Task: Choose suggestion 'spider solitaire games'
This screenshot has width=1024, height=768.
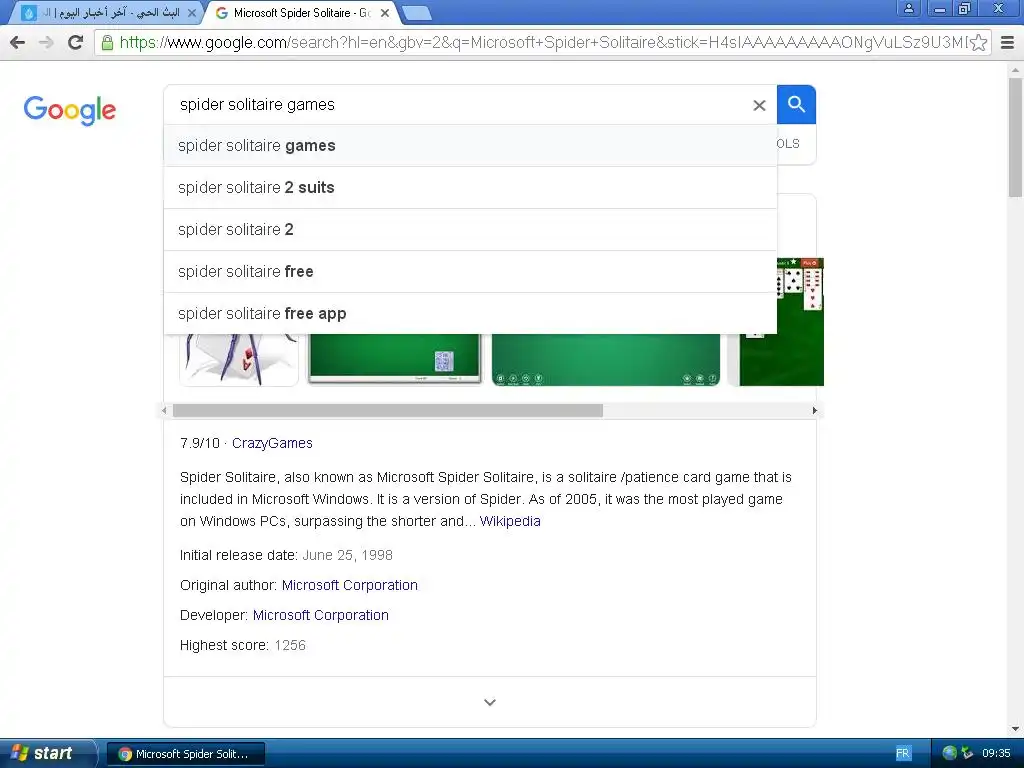Action: pos(470,146)
